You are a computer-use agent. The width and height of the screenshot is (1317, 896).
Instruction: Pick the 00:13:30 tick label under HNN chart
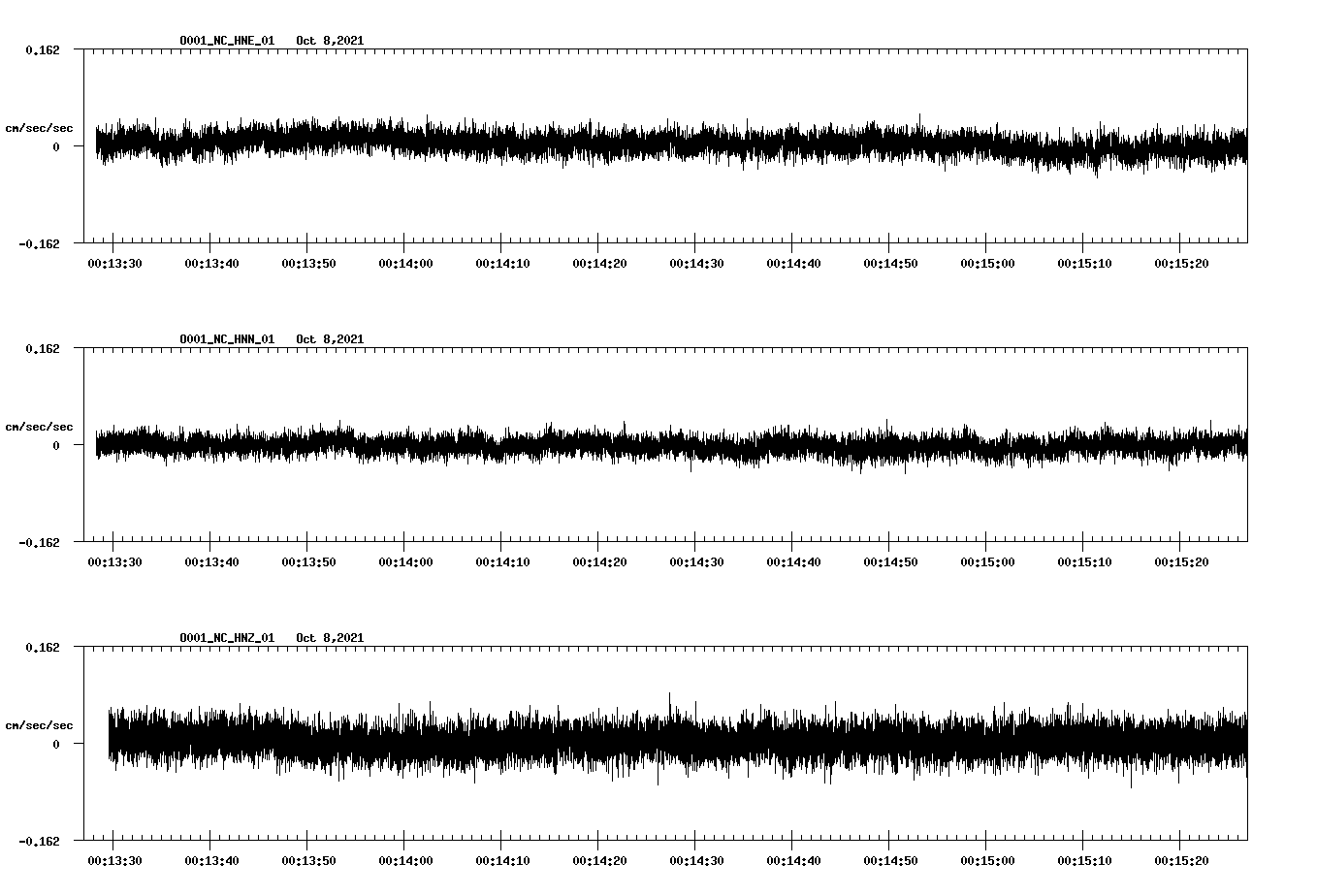pos(114,562)
